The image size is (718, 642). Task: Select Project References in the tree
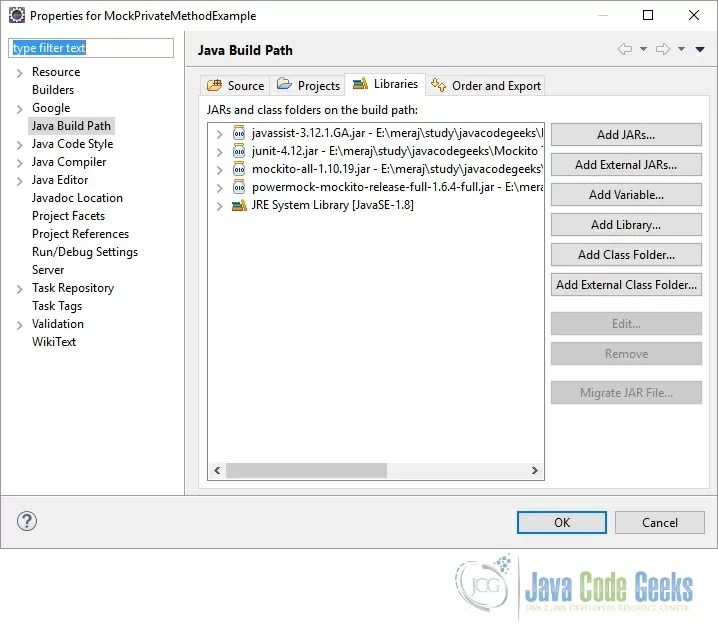tap(80, 234)
